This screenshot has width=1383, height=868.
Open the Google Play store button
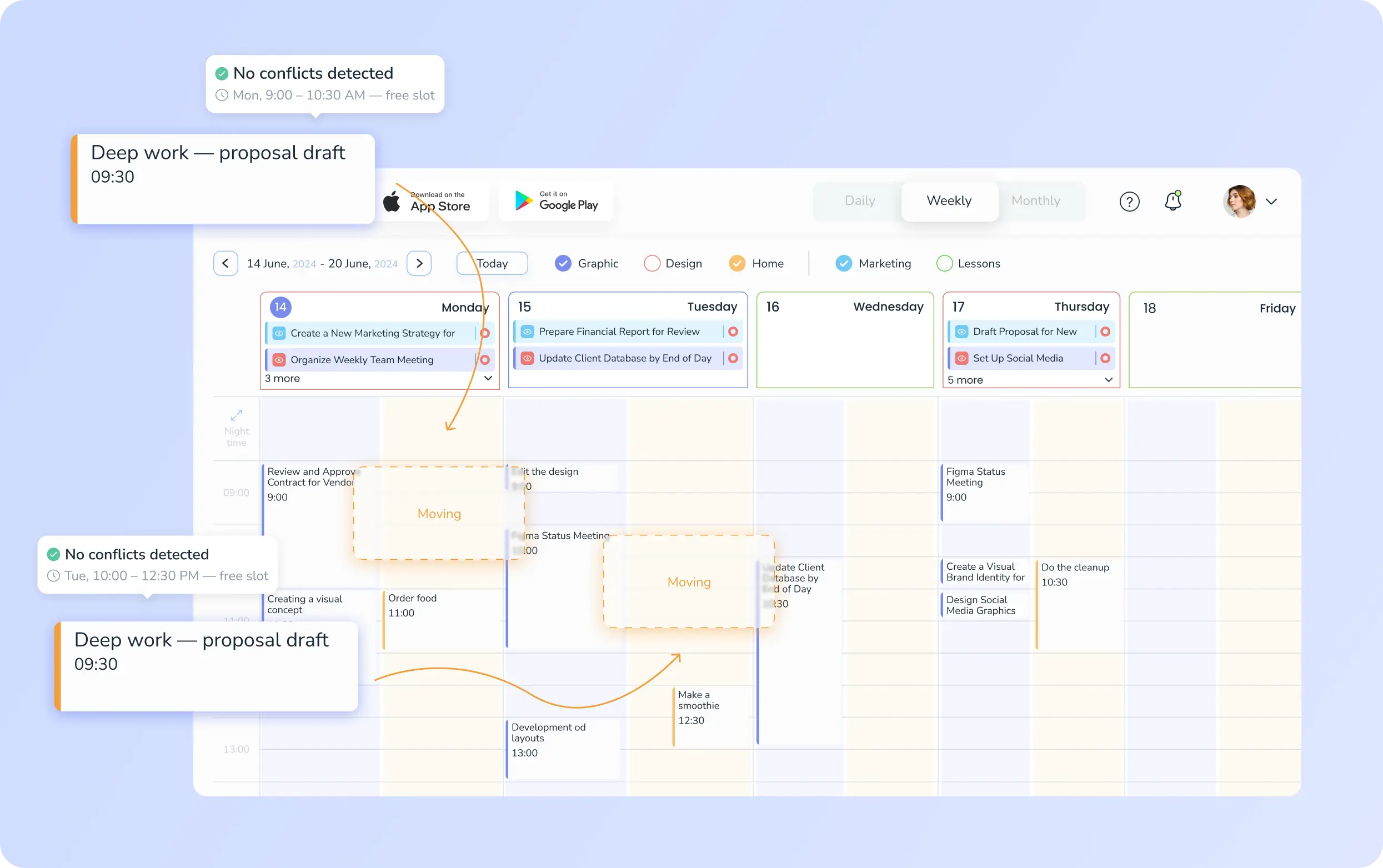pos(556,201)
